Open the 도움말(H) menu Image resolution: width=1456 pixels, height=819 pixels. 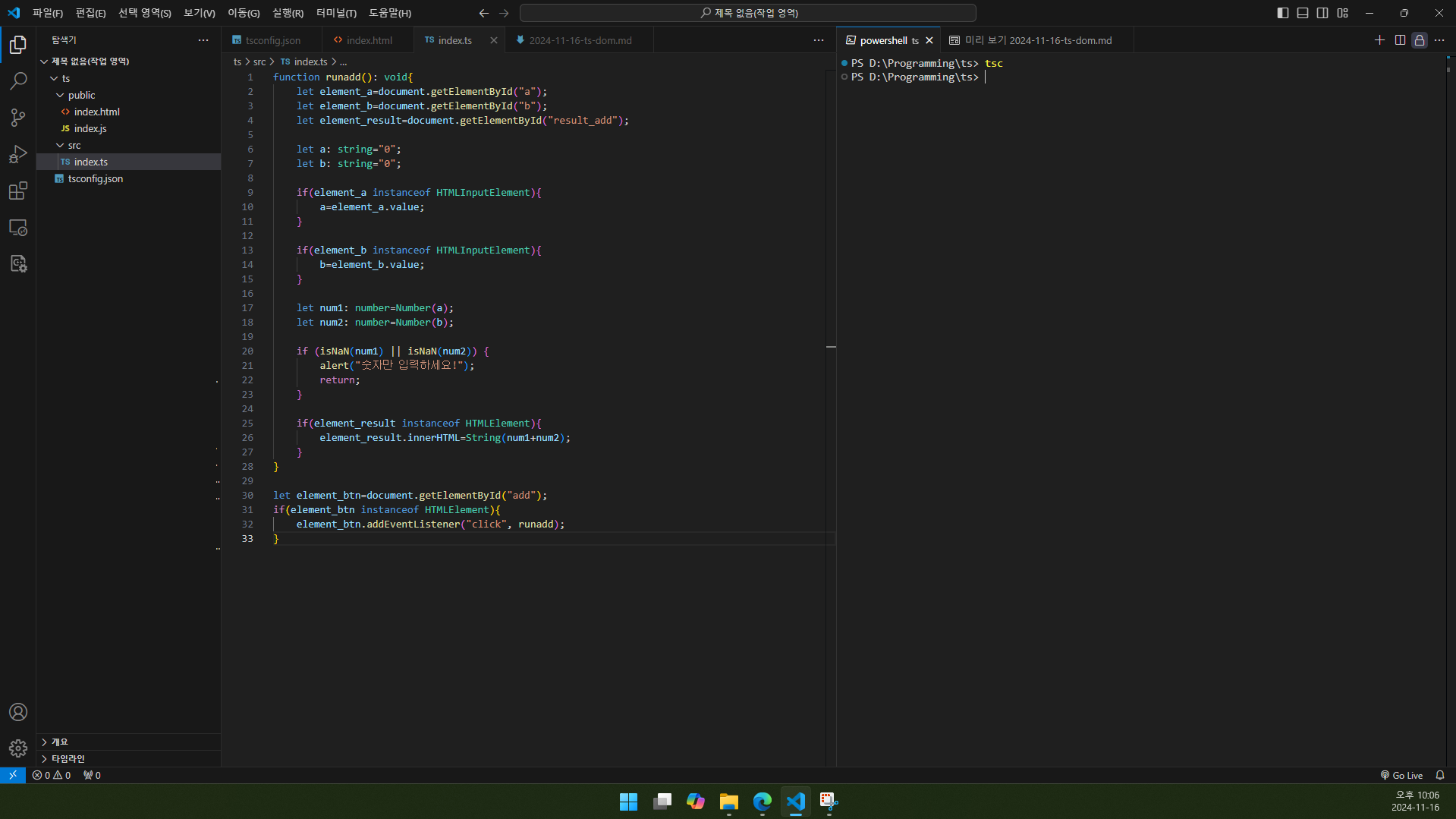pos(390,13)
